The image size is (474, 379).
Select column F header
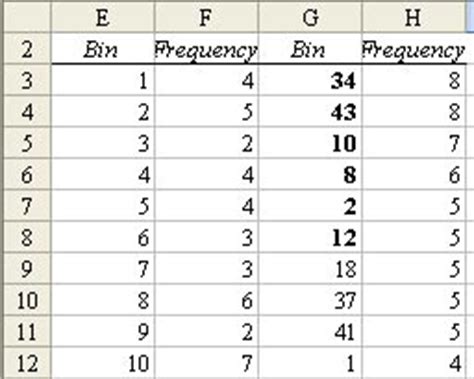pos(206,17)
